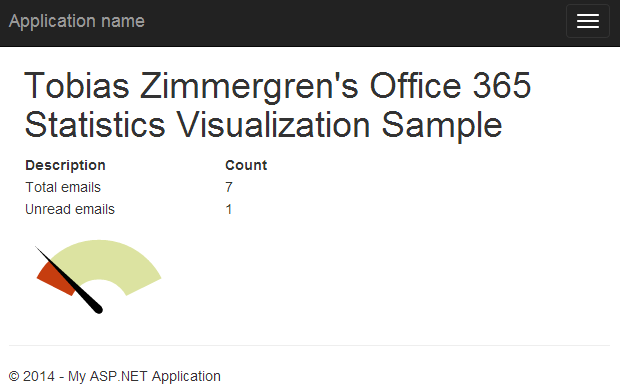Click the 2014 My ASP.NET Application footer text
The width and height of the screenshot is (620, 392).
pos(115,376)
